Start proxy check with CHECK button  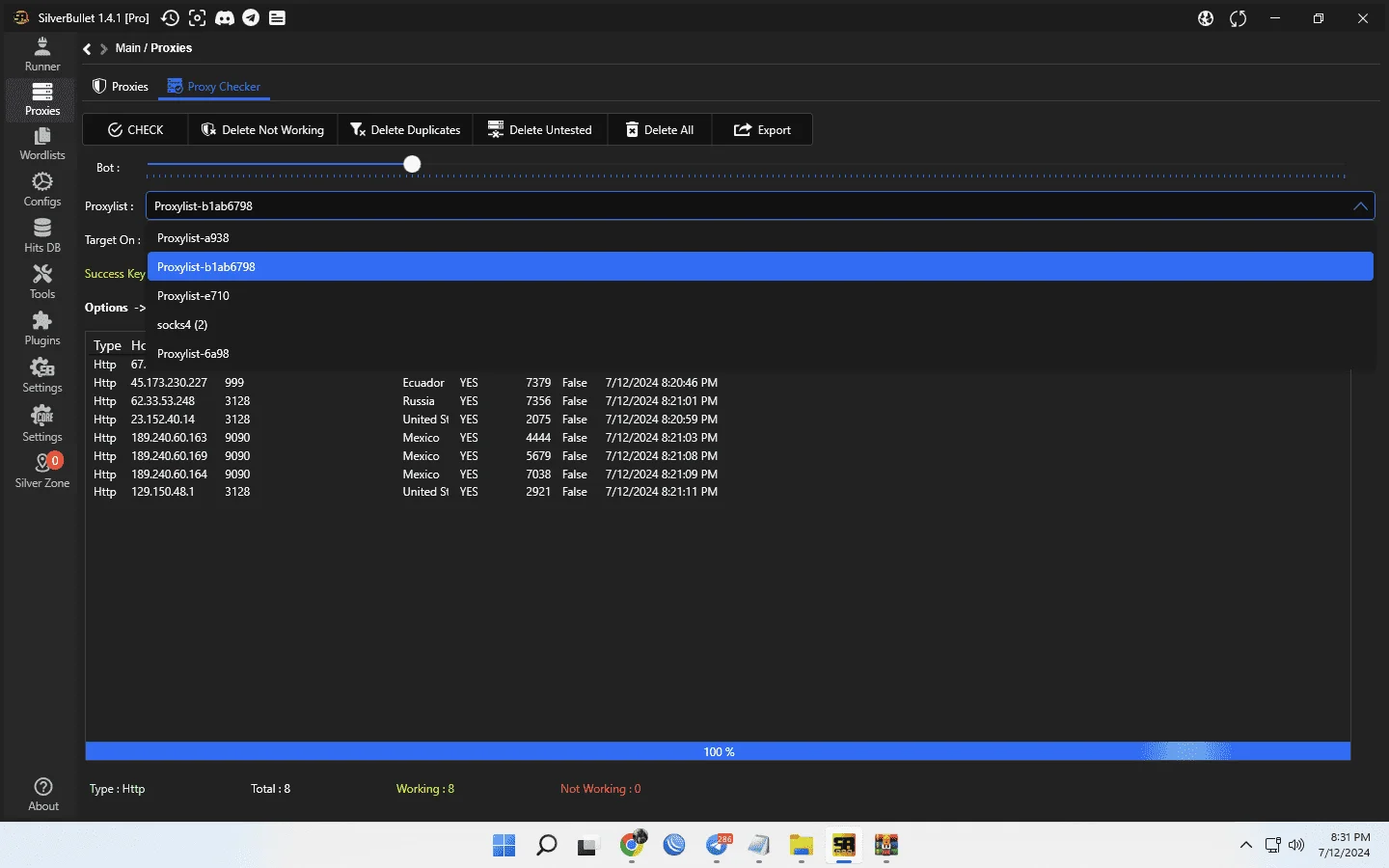[136, 129]
